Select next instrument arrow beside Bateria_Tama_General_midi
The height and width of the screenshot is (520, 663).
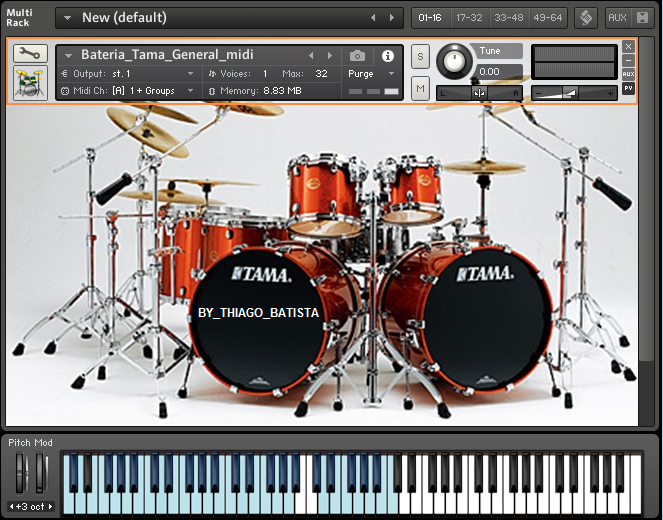point(330,55)
